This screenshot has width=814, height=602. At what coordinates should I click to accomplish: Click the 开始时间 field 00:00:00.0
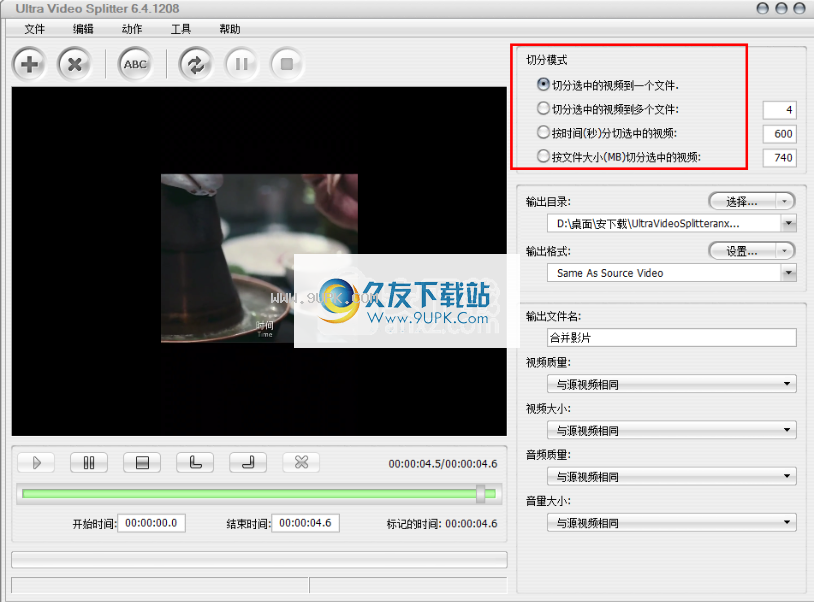pos(152,523)
